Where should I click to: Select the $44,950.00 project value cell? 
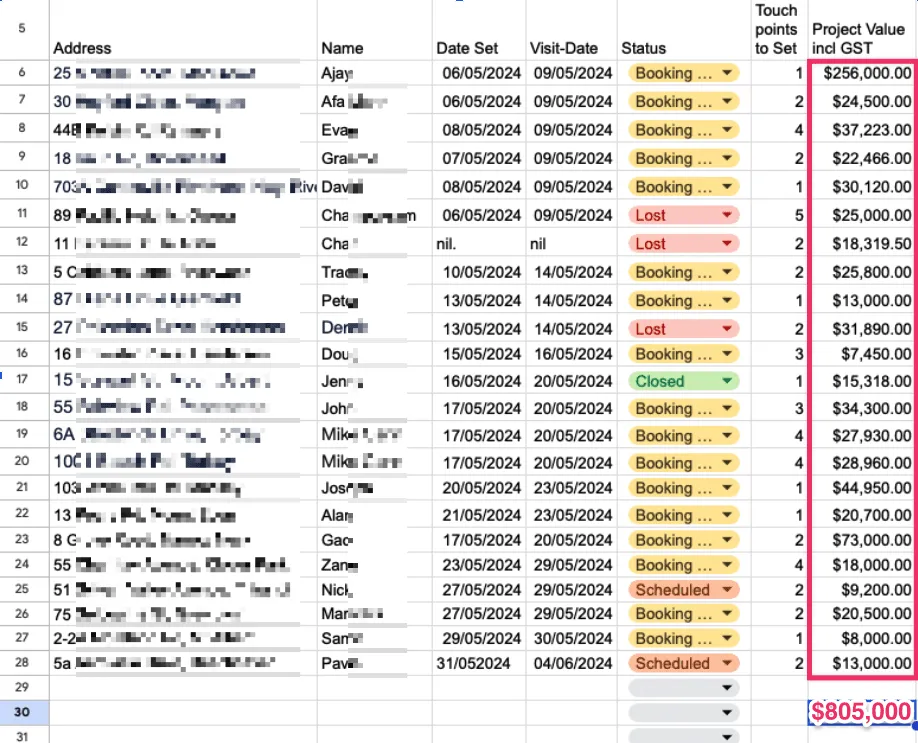pos(863,488)
